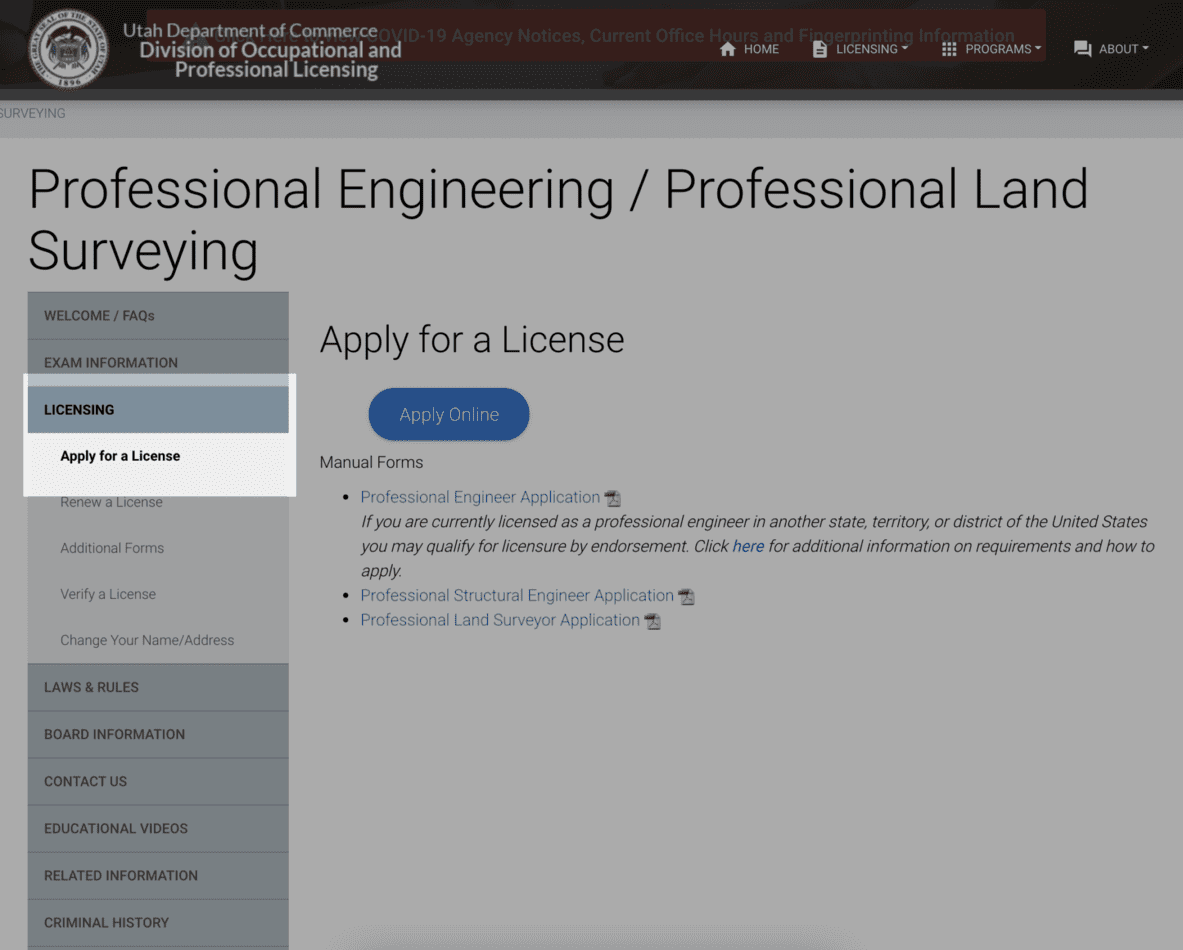Select the Home icon in navigation bar

coord(749,48)
